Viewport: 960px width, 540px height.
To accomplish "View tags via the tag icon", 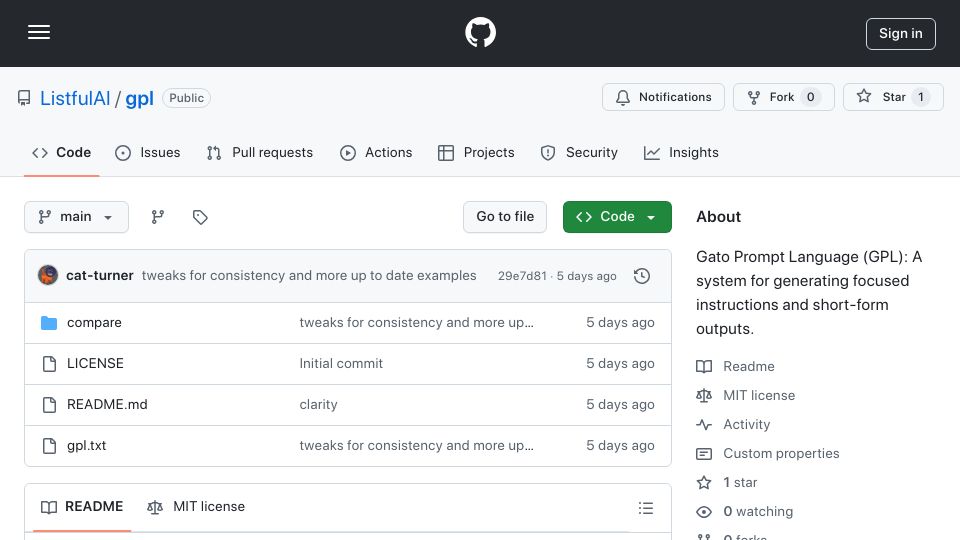I will (200, 217).
